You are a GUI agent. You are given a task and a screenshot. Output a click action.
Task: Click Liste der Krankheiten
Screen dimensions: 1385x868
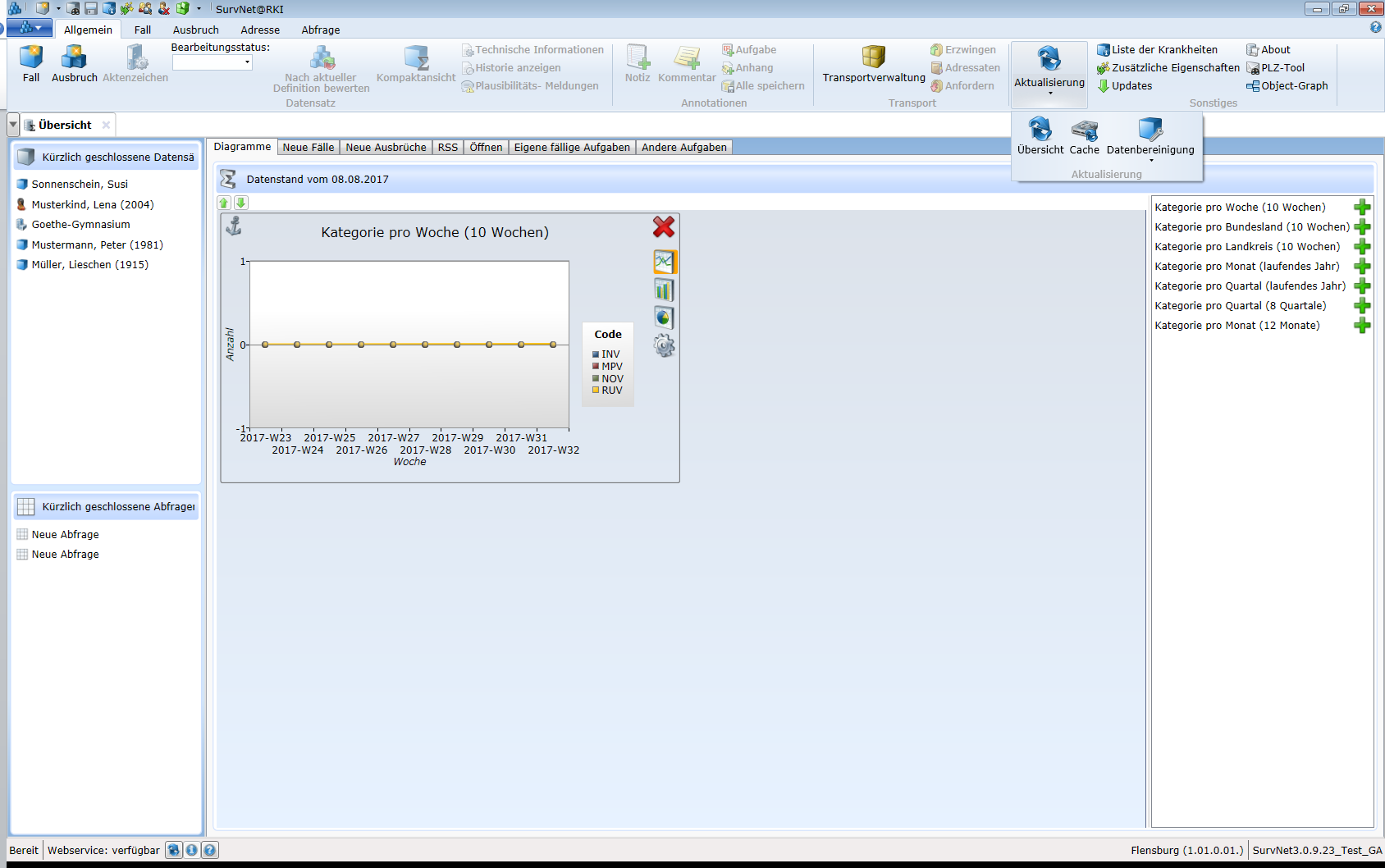tap(1163, 50)
